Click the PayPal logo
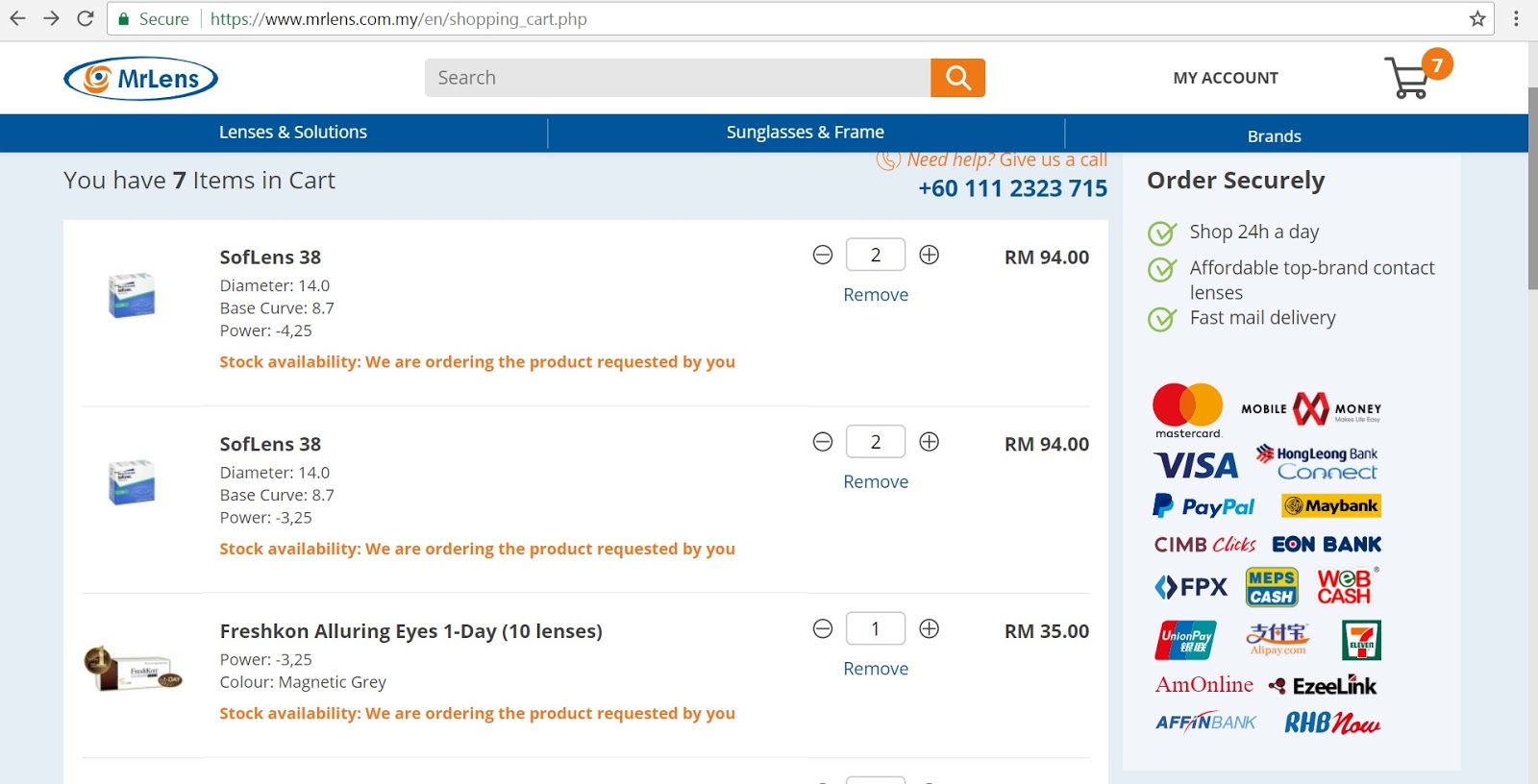Image resolution: width=1538 pixels, height=784 pixels. [x=1203, y=505]
